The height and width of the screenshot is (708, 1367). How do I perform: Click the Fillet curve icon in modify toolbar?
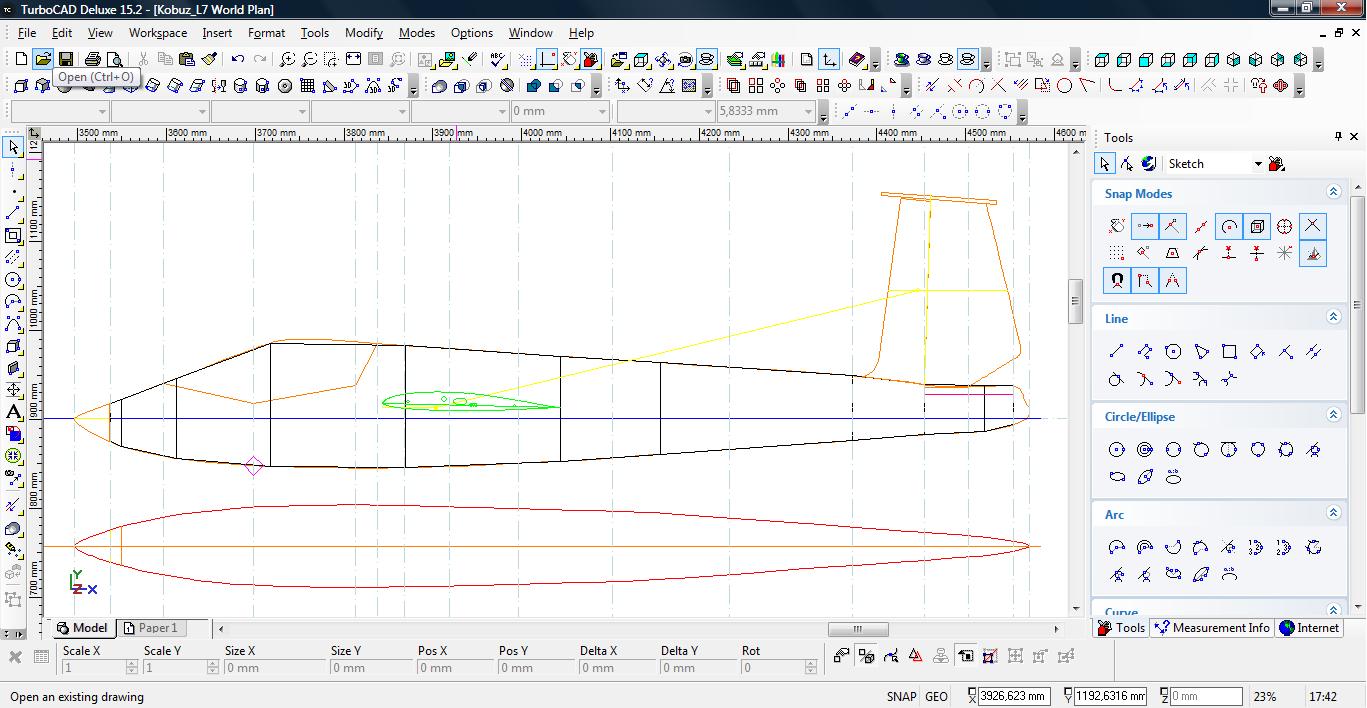1114,86
